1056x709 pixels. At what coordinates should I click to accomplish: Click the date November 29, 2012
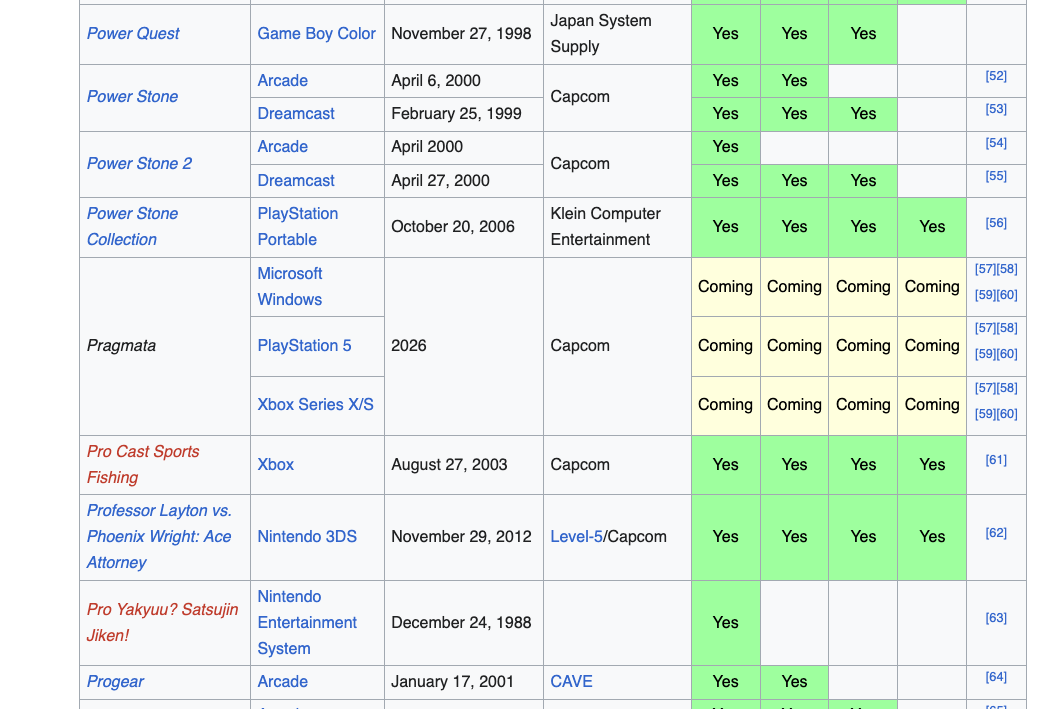click(x=461, y=537)
